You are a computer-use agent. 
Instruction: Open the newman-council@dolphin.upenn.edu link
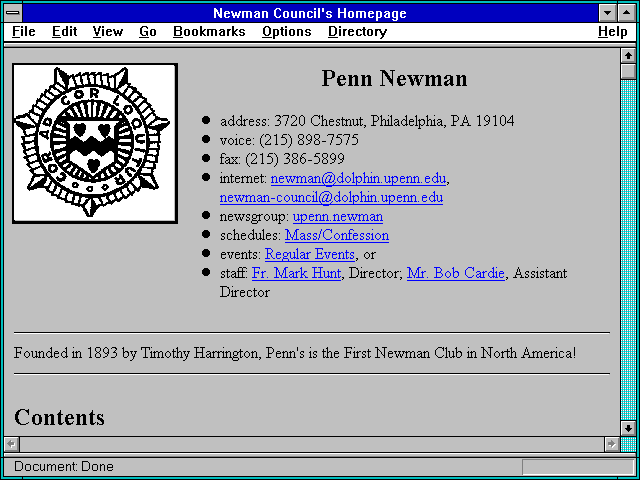(331, 197)
